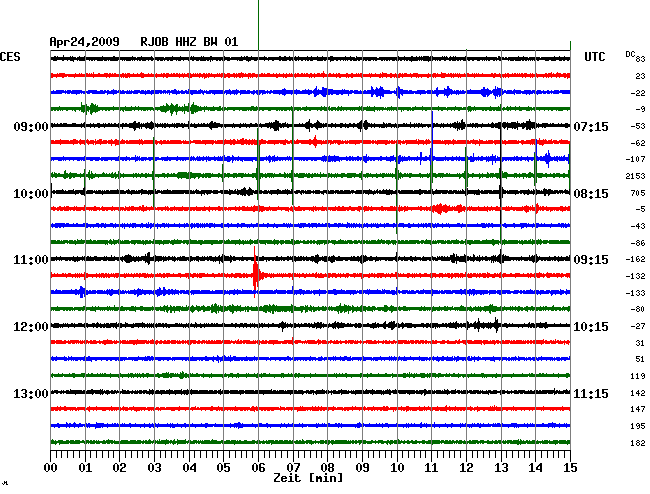Click the DC offset value '31'
Image resolution: width=650 pixels, height=494 pixels.
640,343
